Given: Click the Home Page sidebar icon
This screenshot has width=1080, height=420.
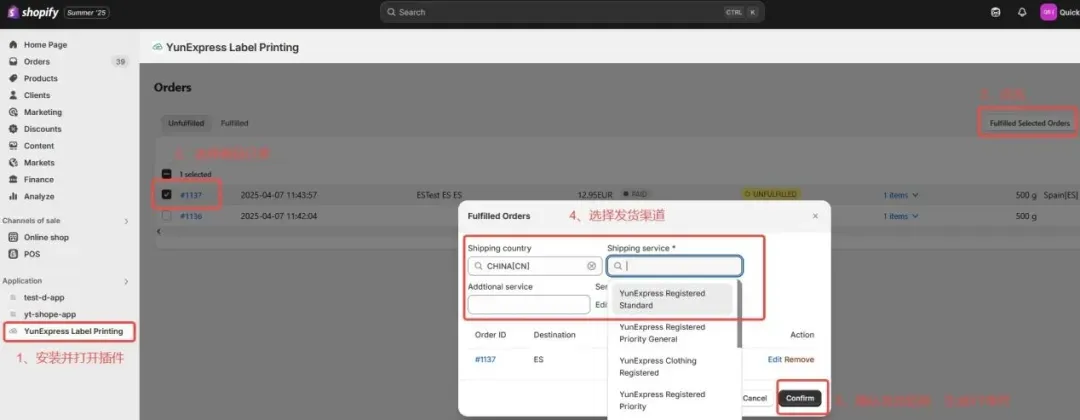Looking at the screenshot, I should click(13, 45).
